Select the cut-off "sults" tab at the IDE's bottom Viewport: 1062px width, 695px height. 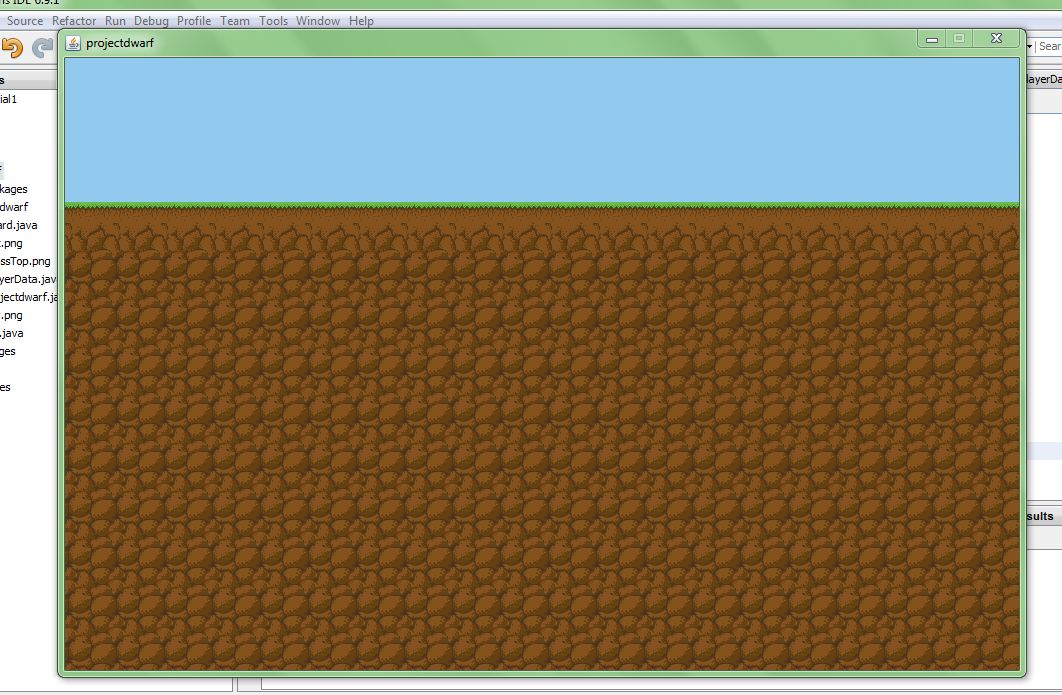(x=1040, y=516)
